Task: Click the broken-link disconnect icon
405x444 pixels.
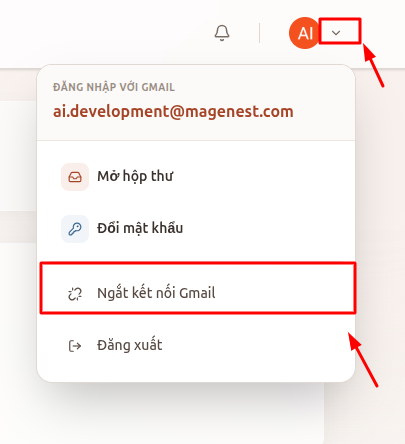Action: click(x=75, y=294)
